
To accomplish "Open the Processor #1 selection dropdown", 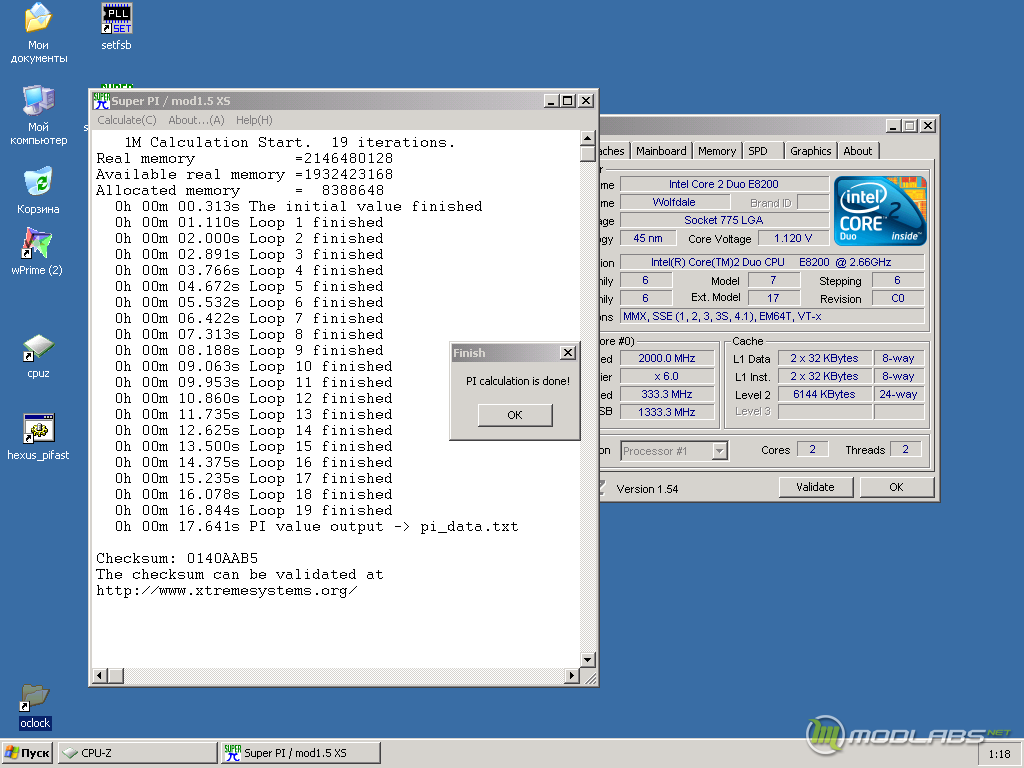I will 719,451.
